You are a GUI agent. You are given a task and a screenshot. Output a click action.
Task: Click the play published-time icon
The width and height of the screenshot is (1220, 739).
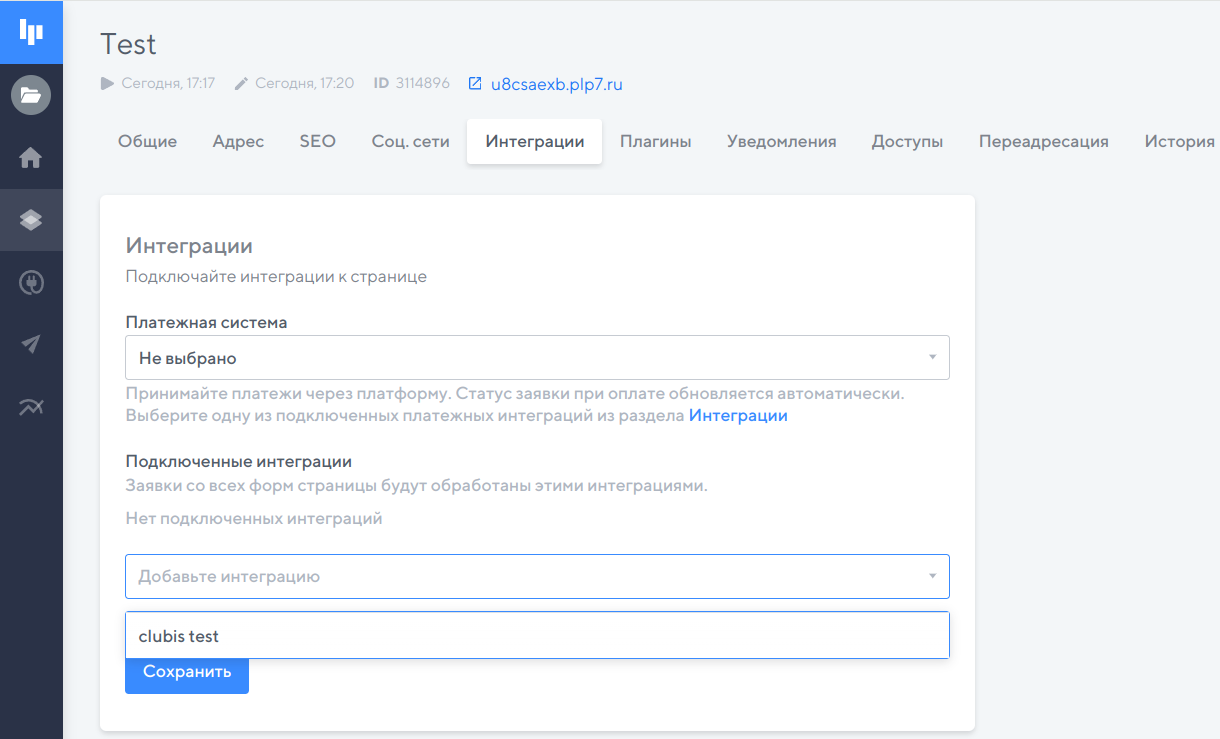pos(107,84)
